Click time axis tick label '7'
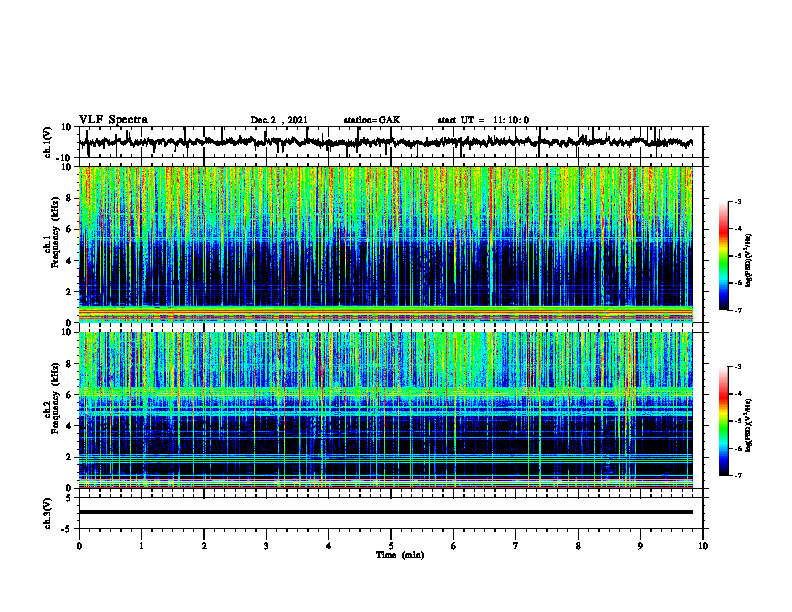Image resolution: width=792 pixels, height=612 pixels. pos(516,546)
